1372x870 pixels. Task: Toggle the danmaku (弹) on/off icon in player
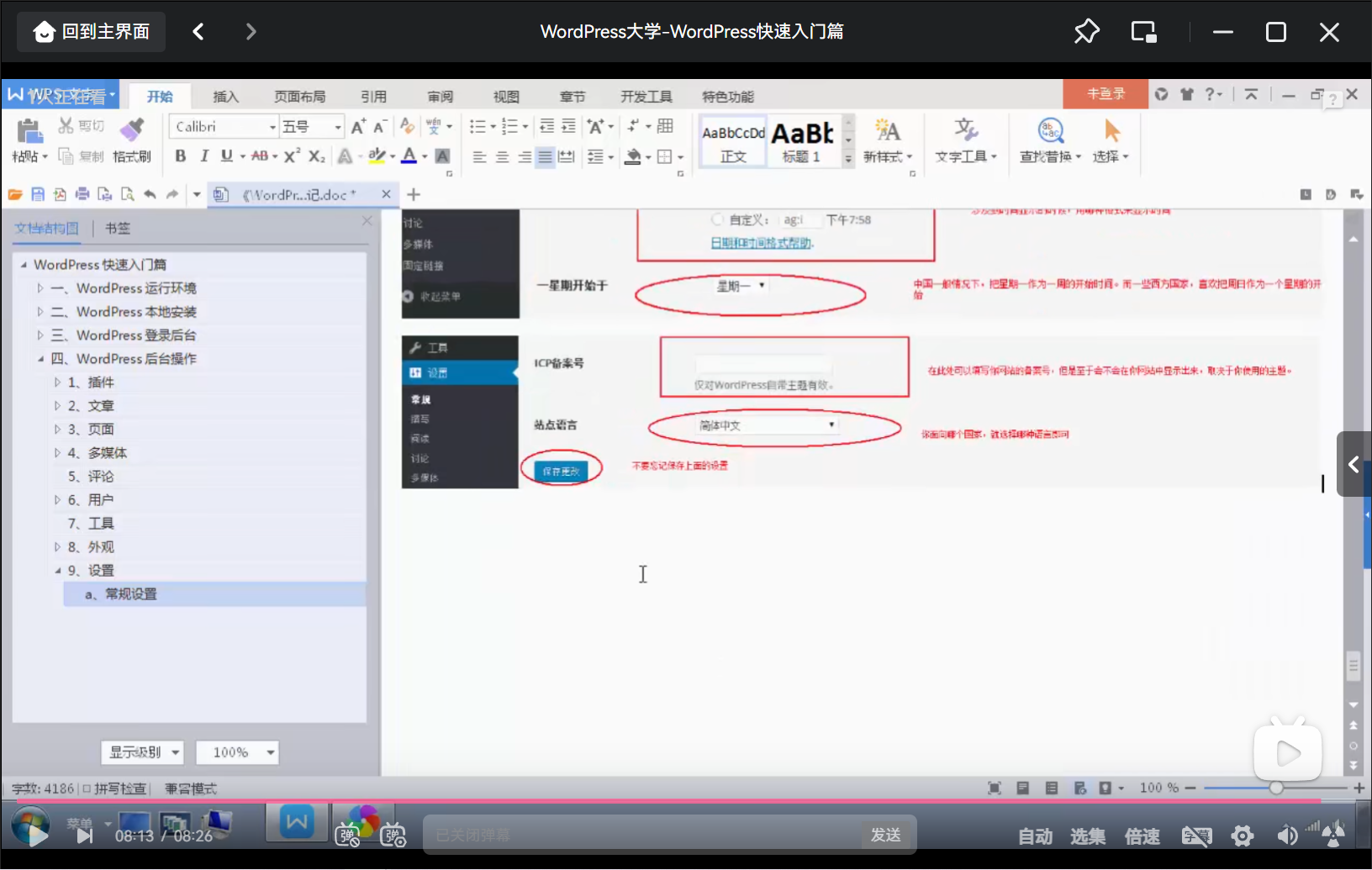[x=347, y=836]
